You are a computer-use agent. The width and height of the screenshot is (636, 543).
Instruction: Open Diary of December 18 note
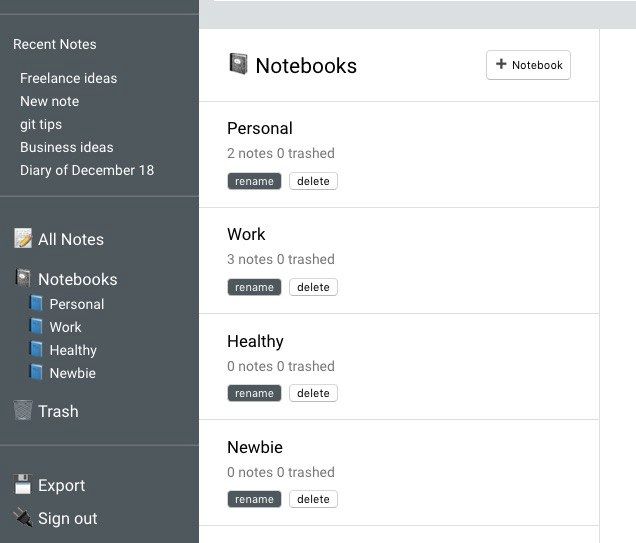click(x=87, y=170)
